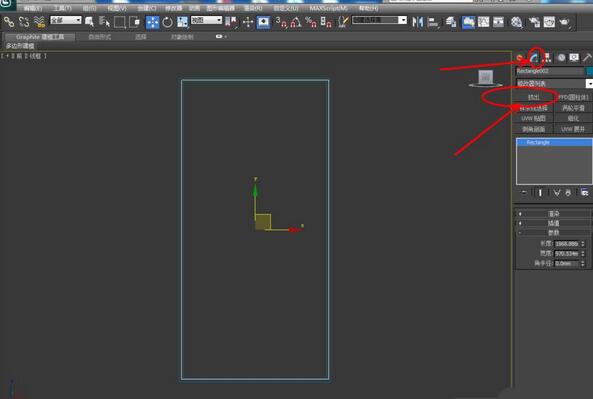Open the Layer Manager
This screenshot has width=593, height=399.
[450, 22]
